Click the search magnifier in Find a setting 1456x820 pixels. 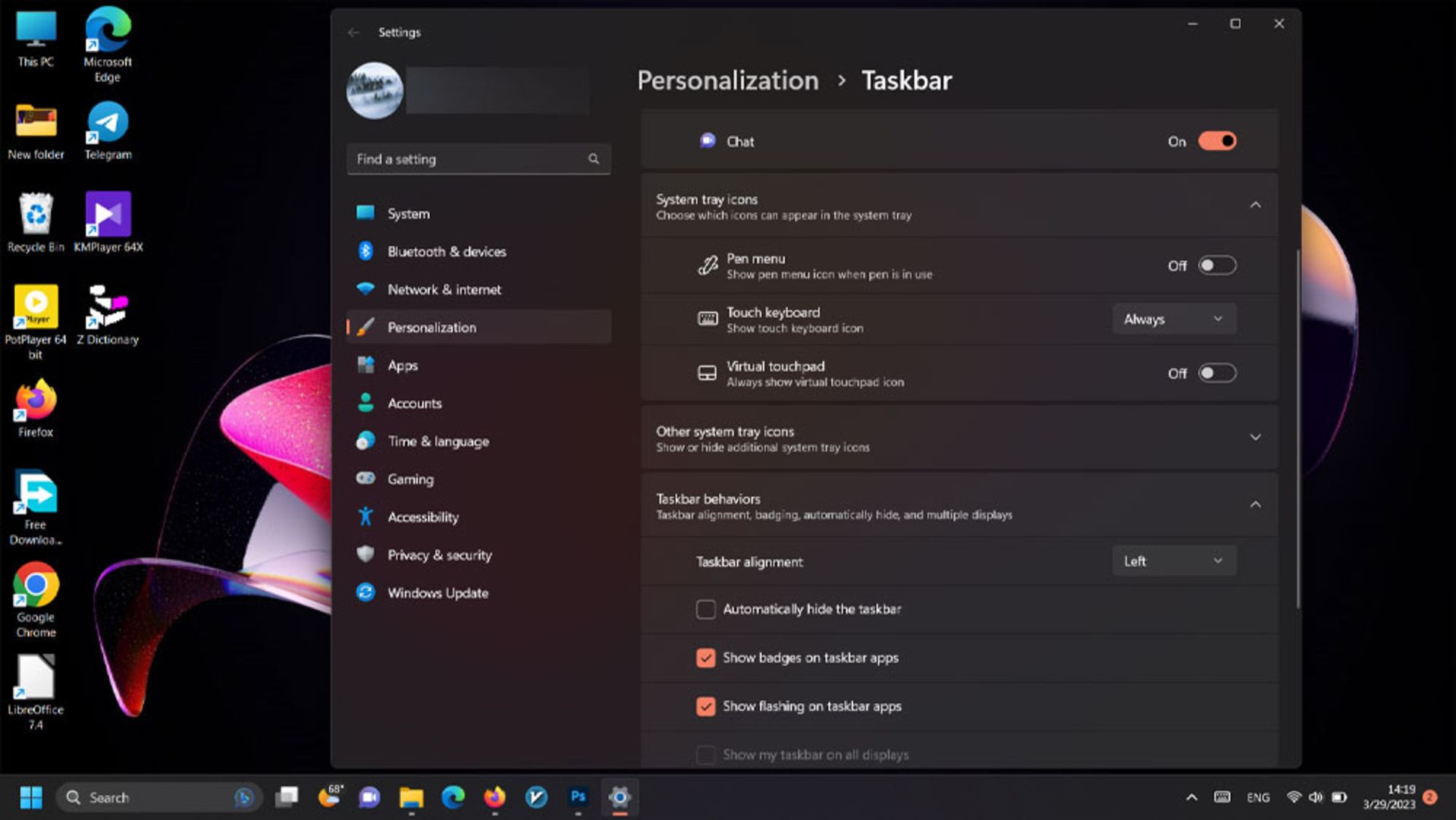(x=594, y=159)
